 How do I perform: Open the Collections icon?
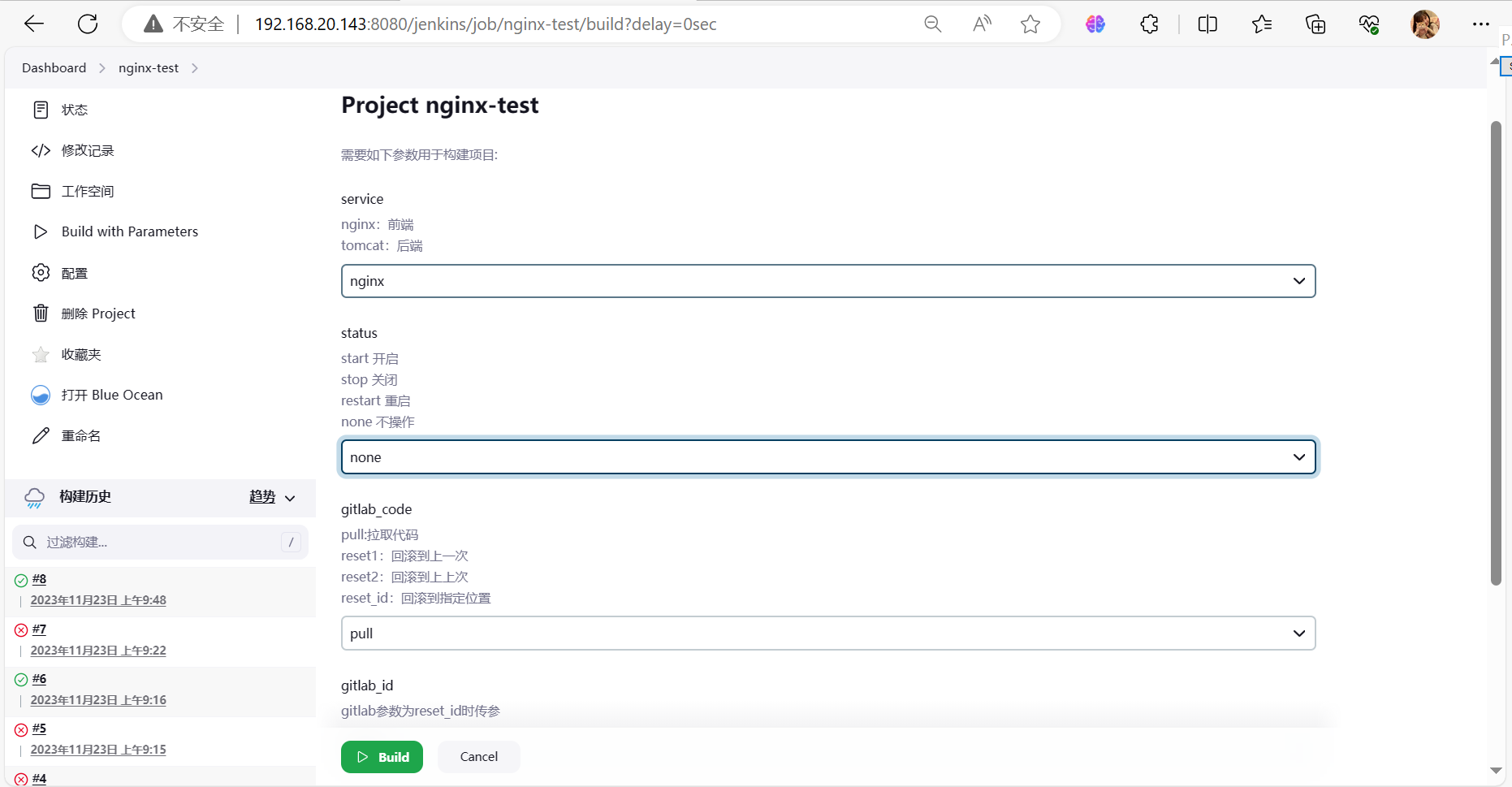[x=1315, y=24]
